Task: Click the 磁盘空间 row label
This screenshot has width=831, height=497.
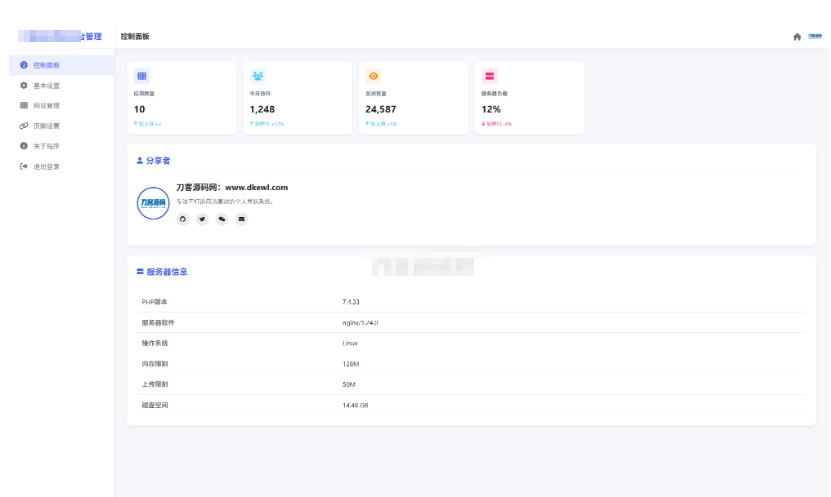Action: (155, 405)
